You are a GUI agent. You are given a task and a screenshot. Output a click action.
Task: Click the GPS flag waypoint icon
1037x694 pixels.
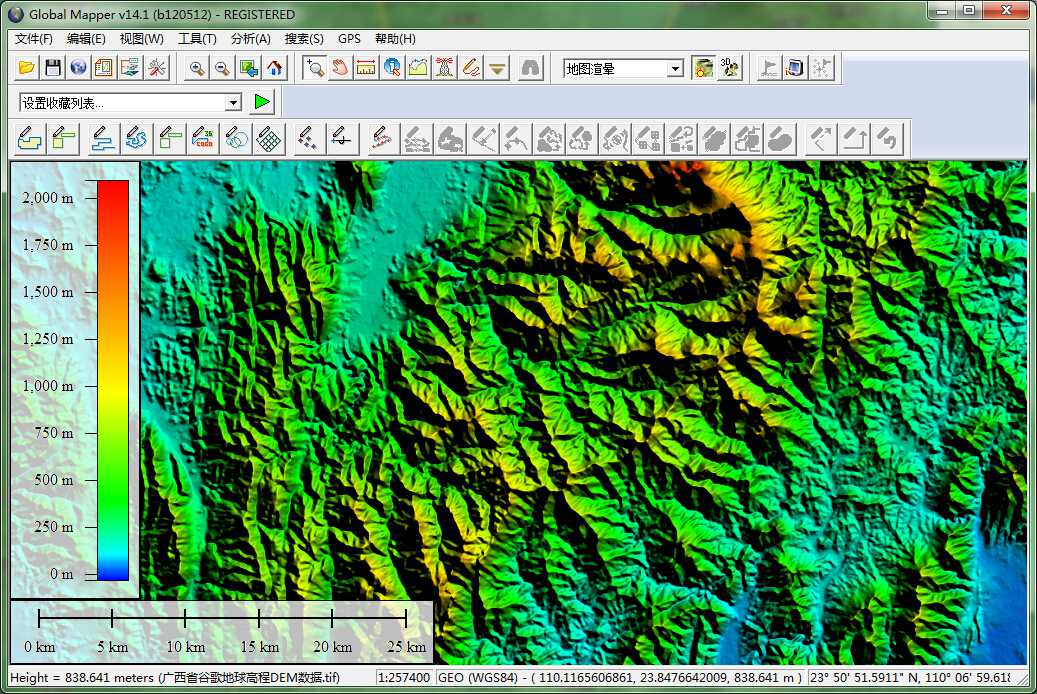pos(769,67)
